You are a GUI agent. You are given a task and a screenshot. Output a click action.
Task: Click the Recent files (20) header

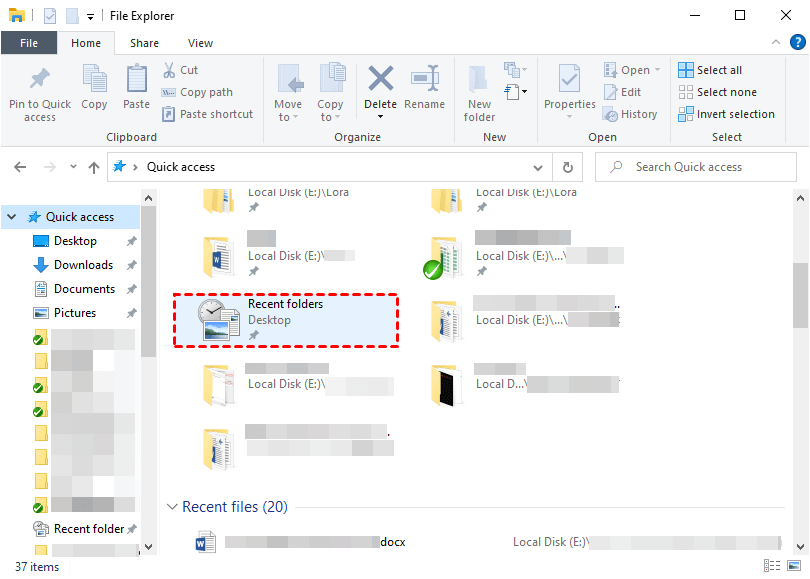235,507
